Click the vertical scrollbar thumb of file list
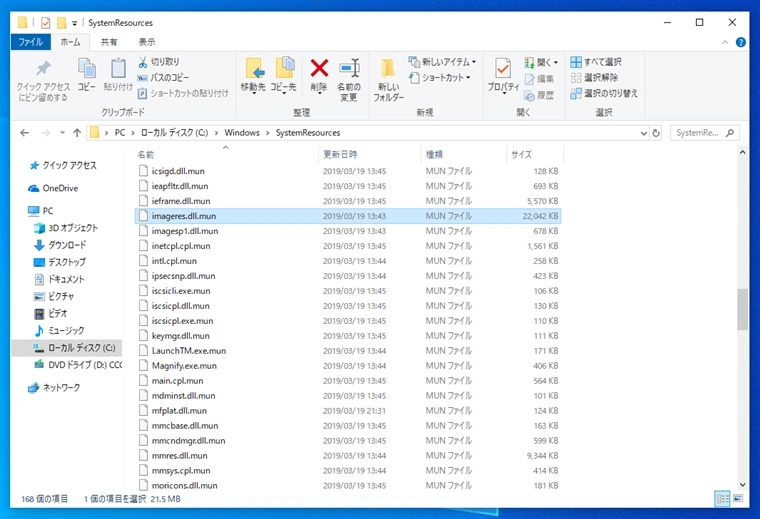The height and width of the screenshot is (519, 760). coord(742,309)
